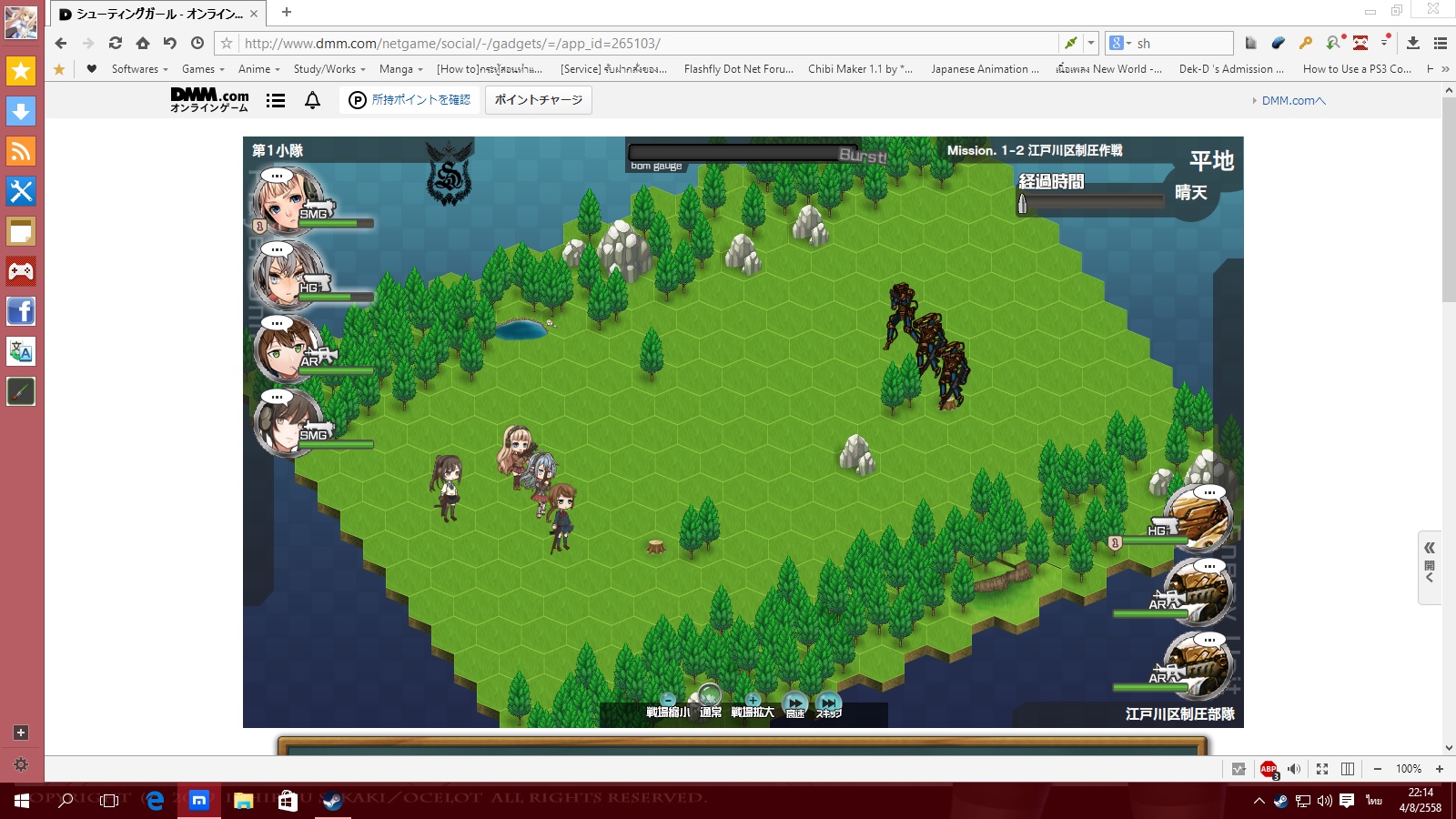Bookmark page with address bar star
1456x819 pixels.
(227, 43)
